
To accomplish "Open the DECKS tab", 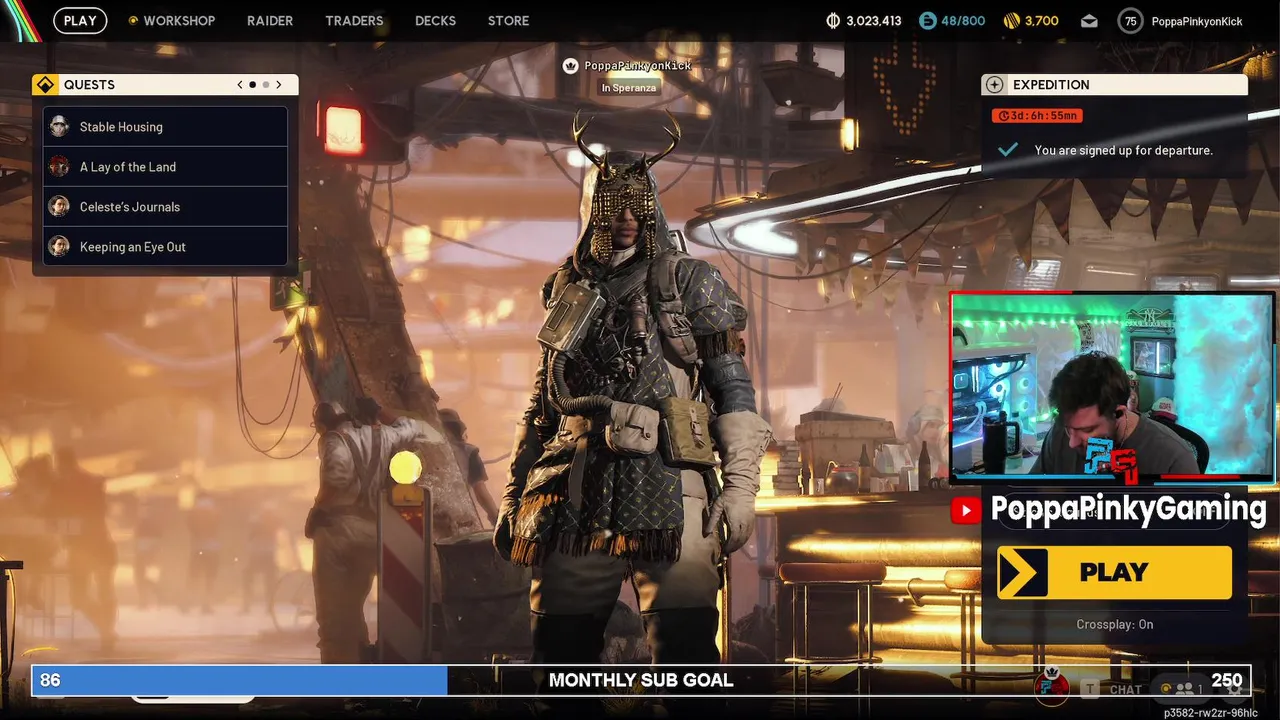I will (x=435, y=21).
